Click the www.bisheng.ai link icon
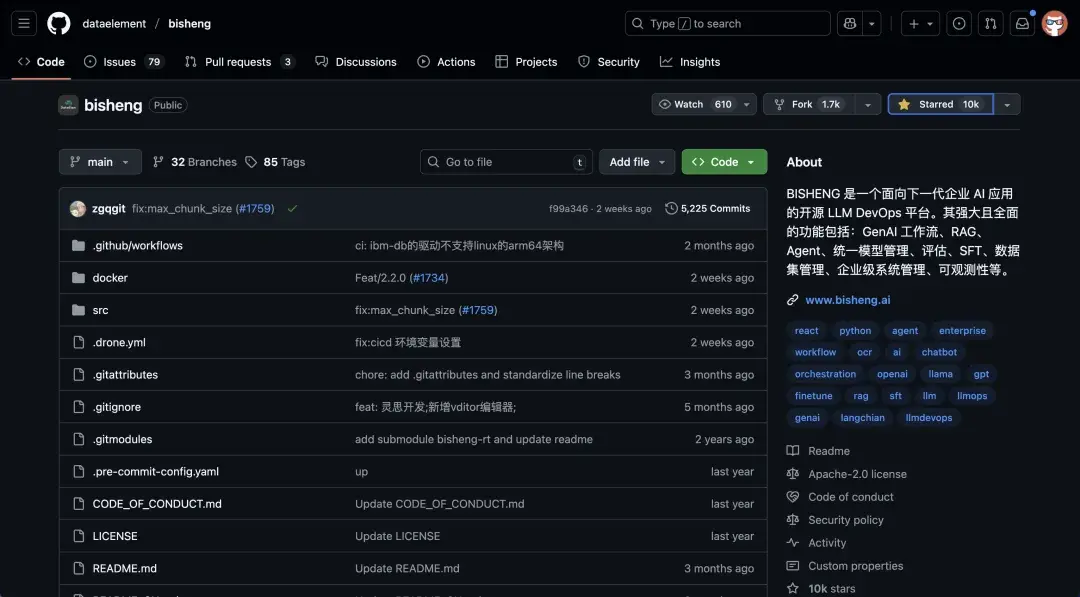The width and height of the screenshot is (1080, 597). pyautogui.click(x=793, y=299)
